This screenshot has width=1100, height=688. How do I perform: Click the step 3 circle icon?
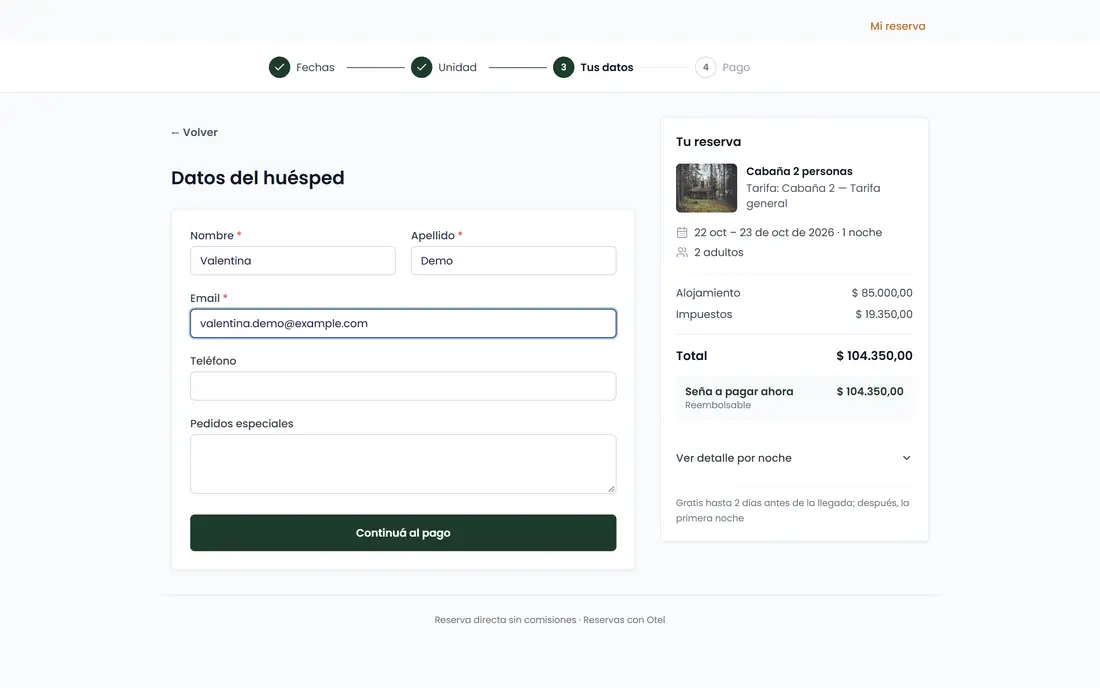point(563,67)
